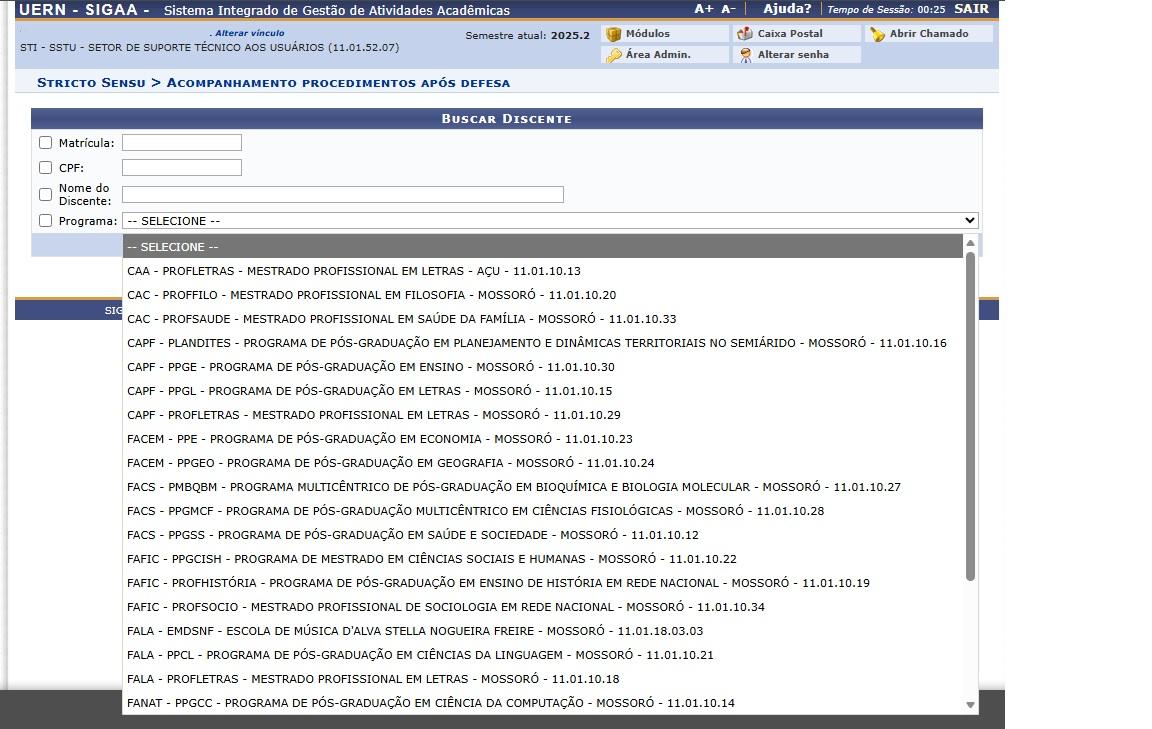1152x729 pixels.
Task: Select FANAT - PPGCC Ciência da Computação option
Action: [x=430, y=703]
